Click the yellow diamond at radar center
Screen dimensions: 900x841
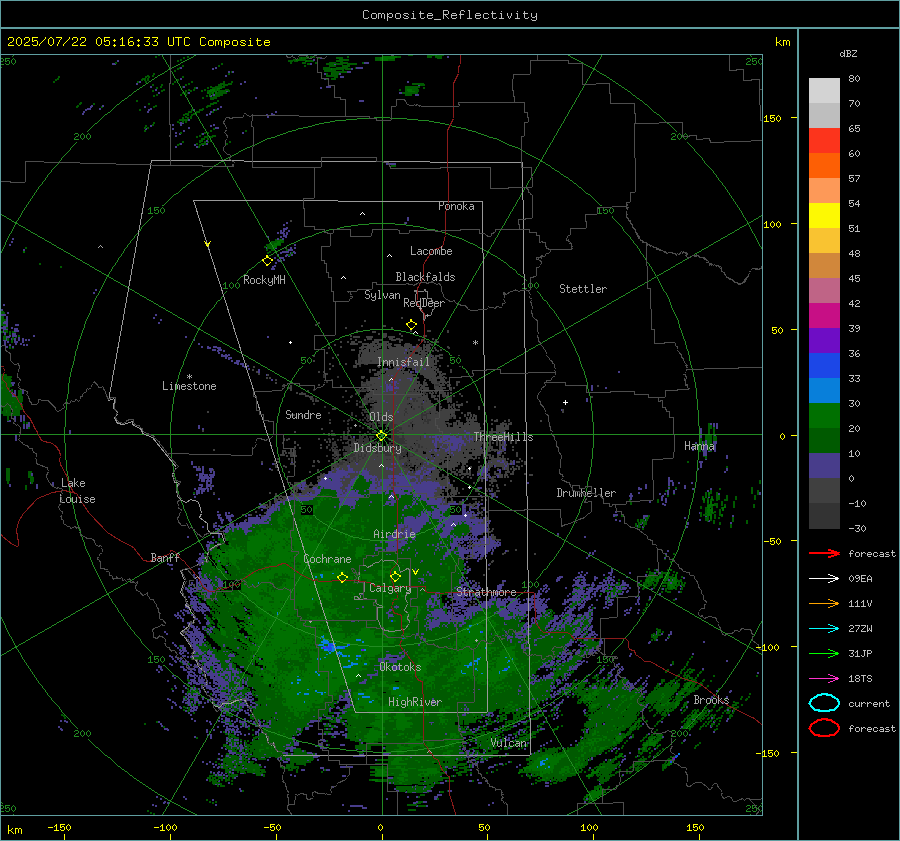381,436
